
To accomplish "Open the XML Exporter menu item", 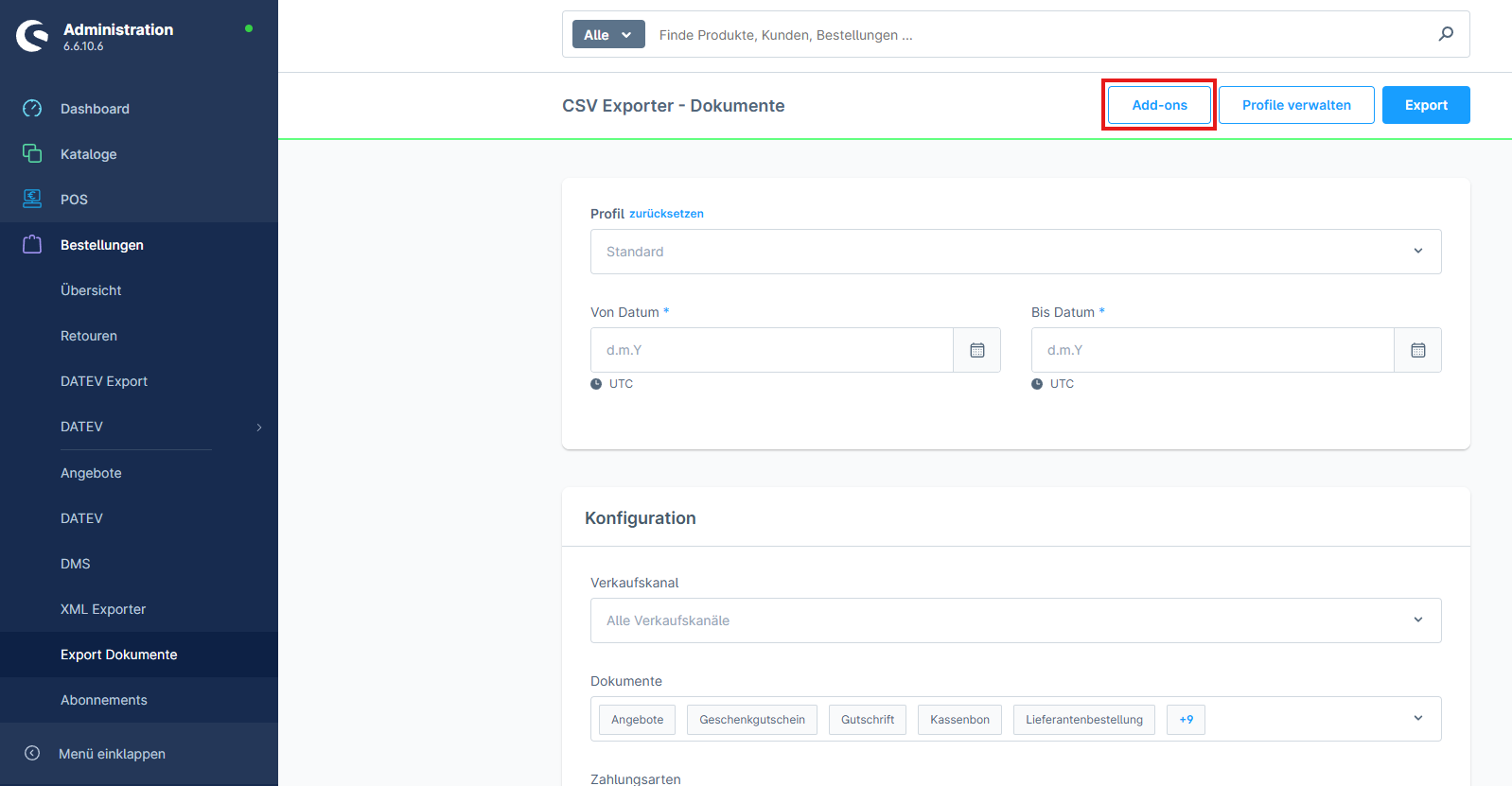I will [x=103, y=609].
